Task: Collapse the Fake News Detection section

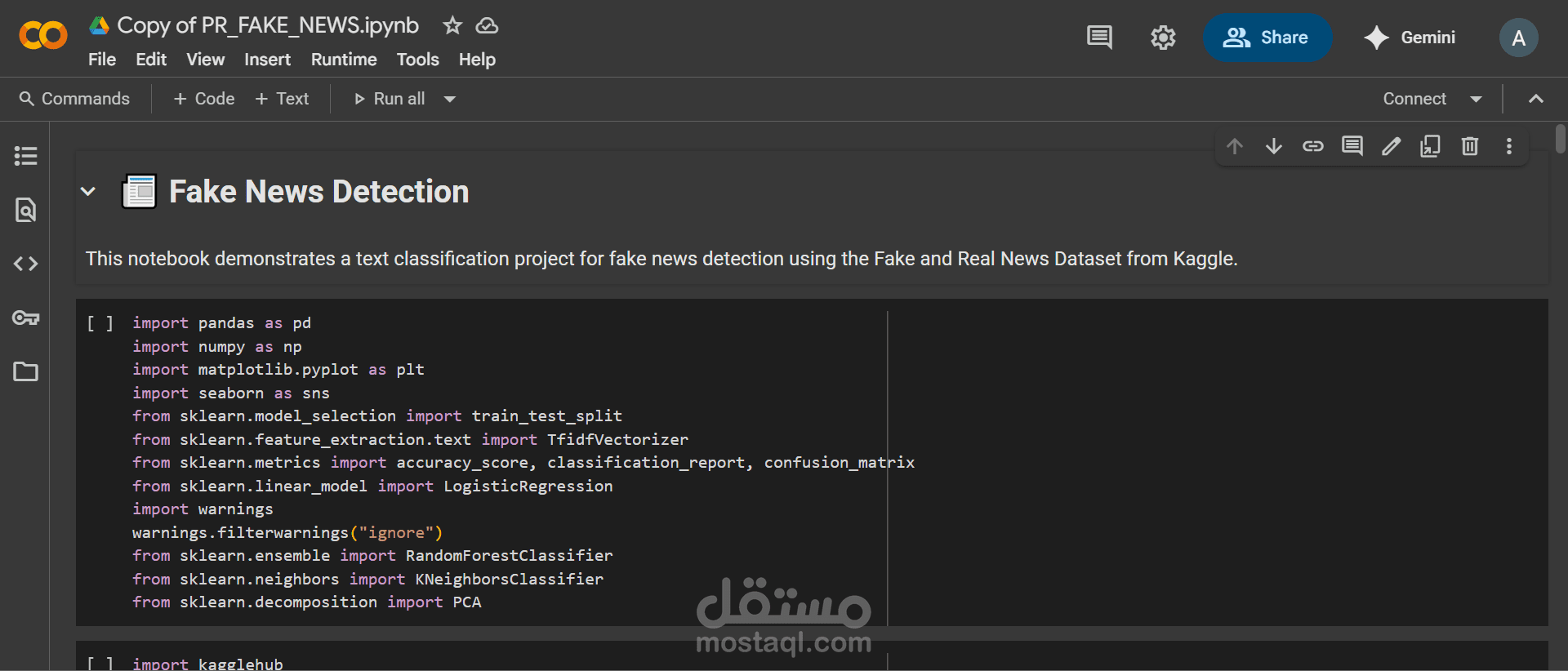Action: (x=88, y=192)
